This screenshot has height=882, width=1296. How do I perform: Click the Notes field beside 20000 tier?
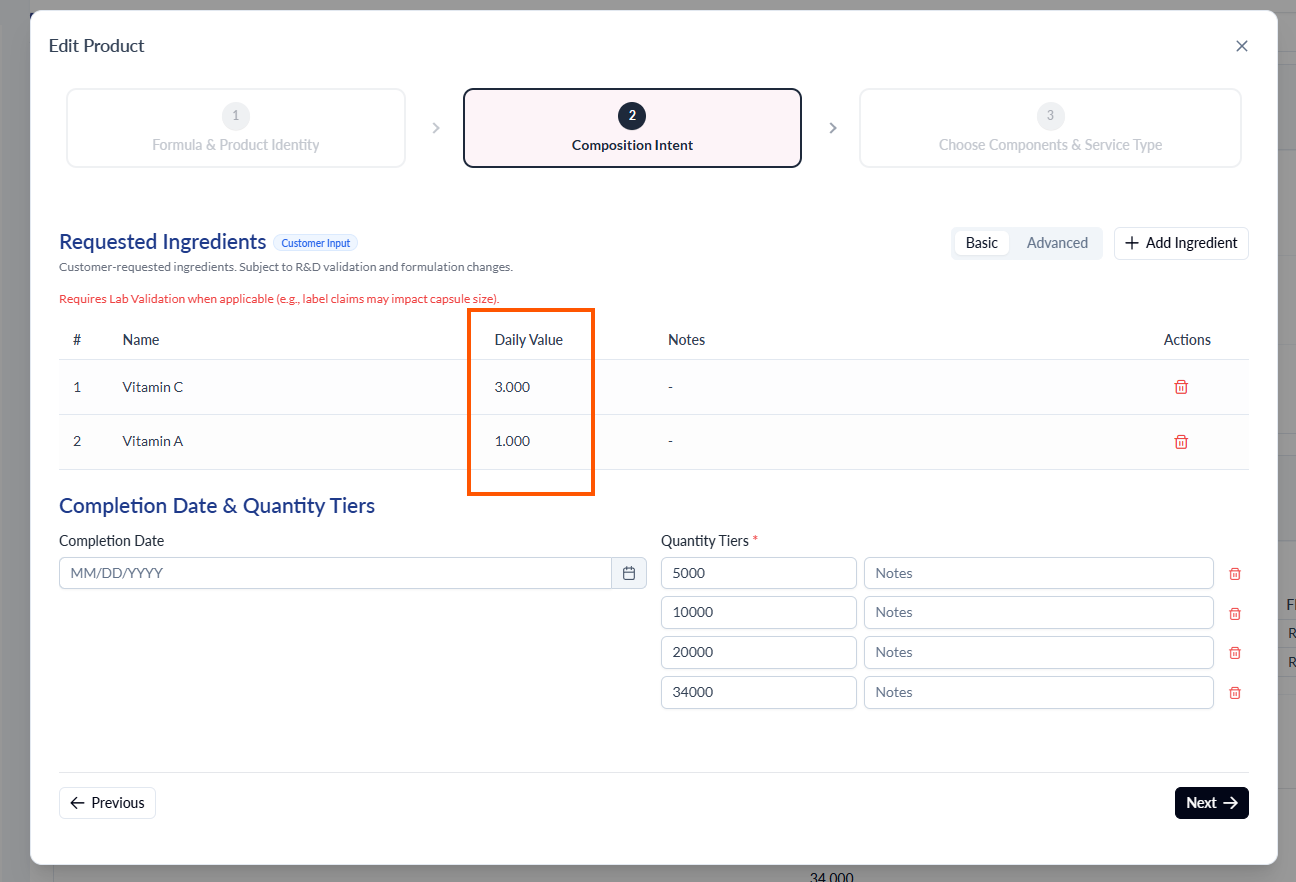1039,652
